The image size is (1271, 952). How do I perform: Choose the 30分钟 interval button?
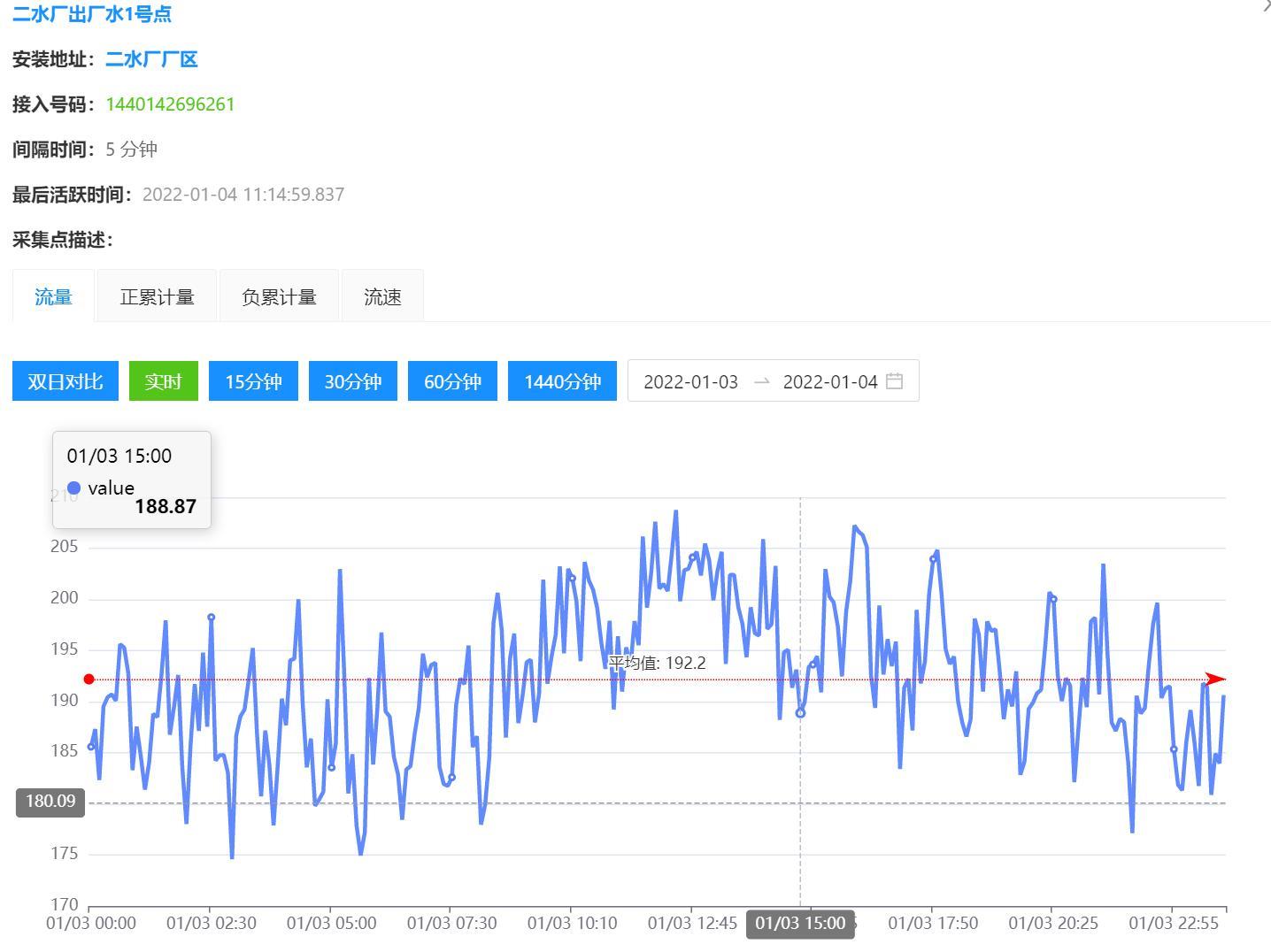353,381
